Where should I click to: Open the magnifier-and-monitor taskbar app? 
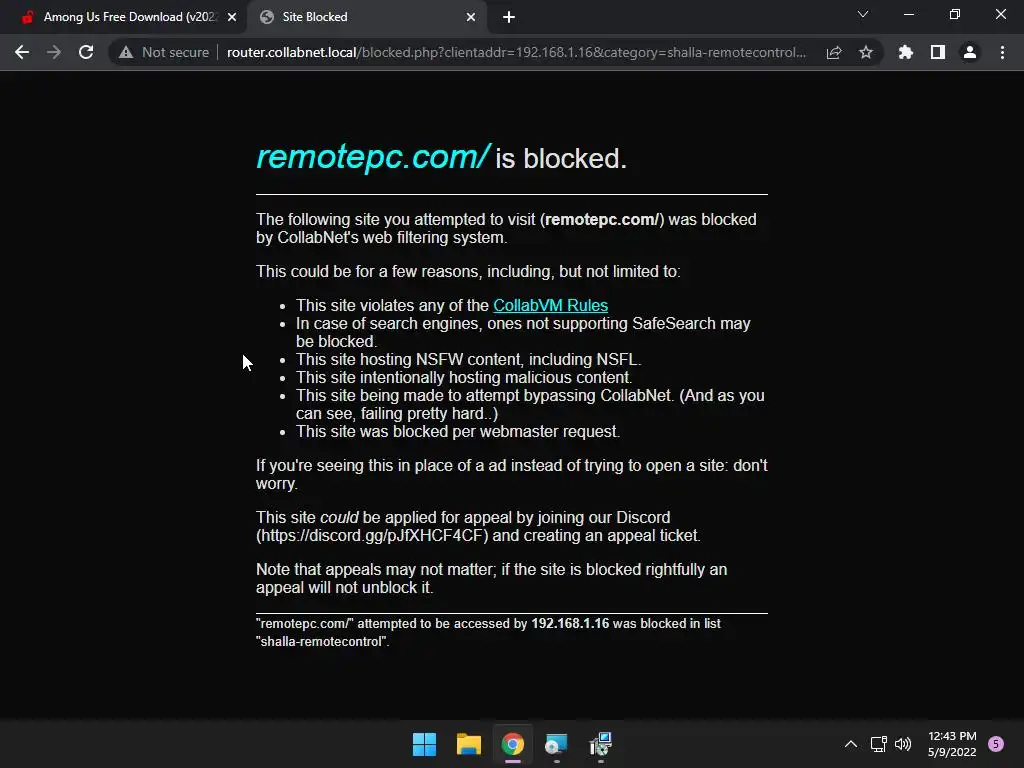[x=556, y=744]
